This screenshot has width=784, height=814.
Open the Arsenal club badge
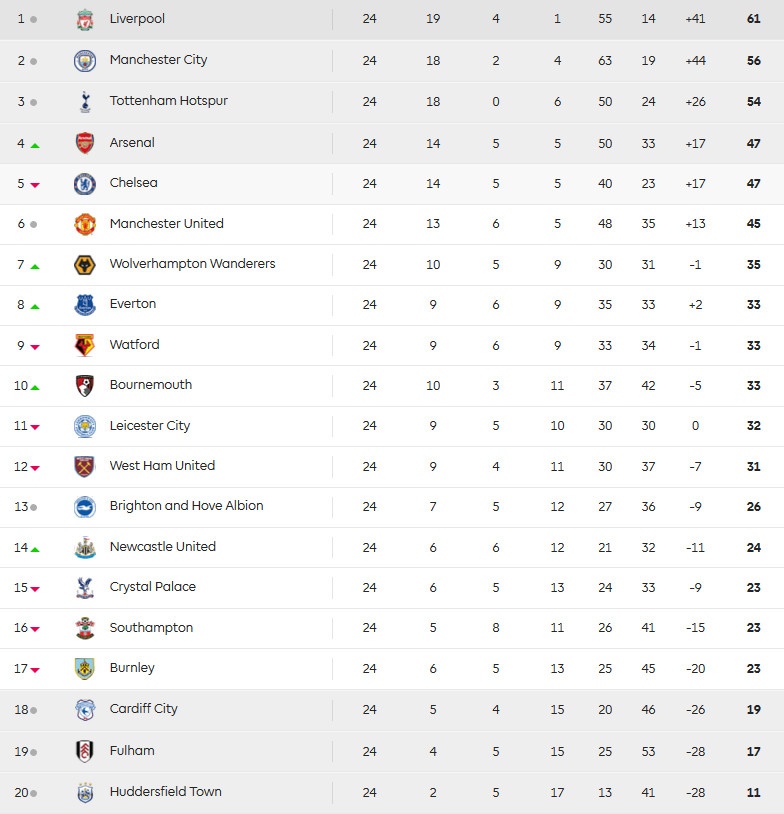click(85, 141)
